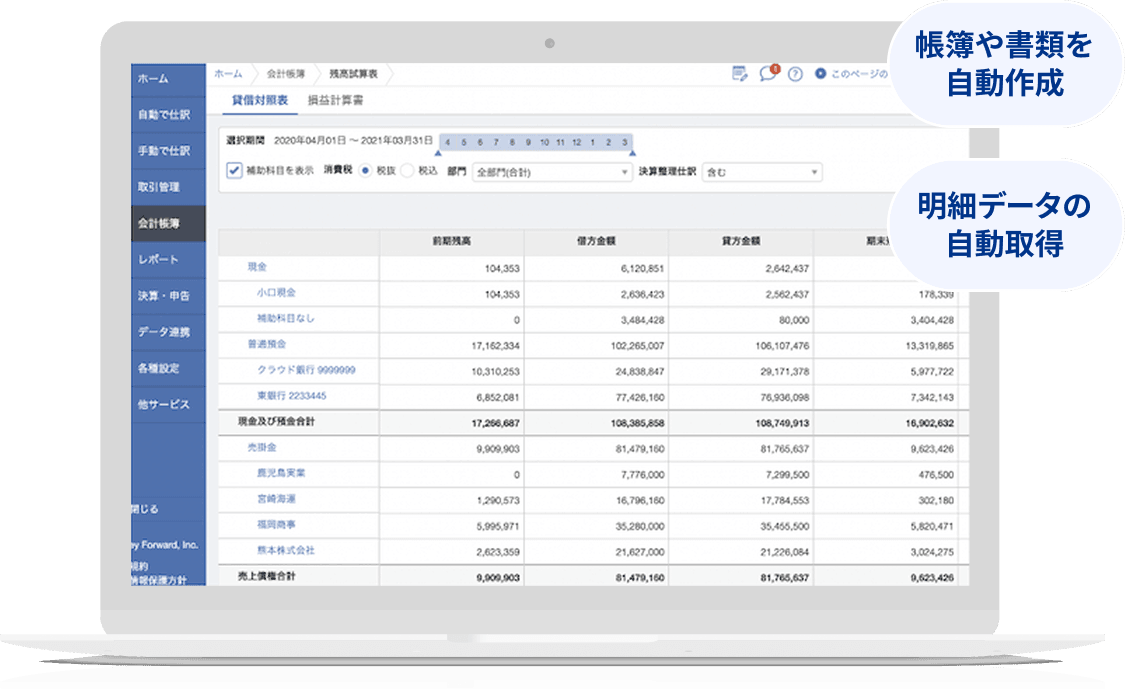This screenshot has width=1125, height=689.
Task: Select month 3 in the period bar
Action: [x=625, y=142]
